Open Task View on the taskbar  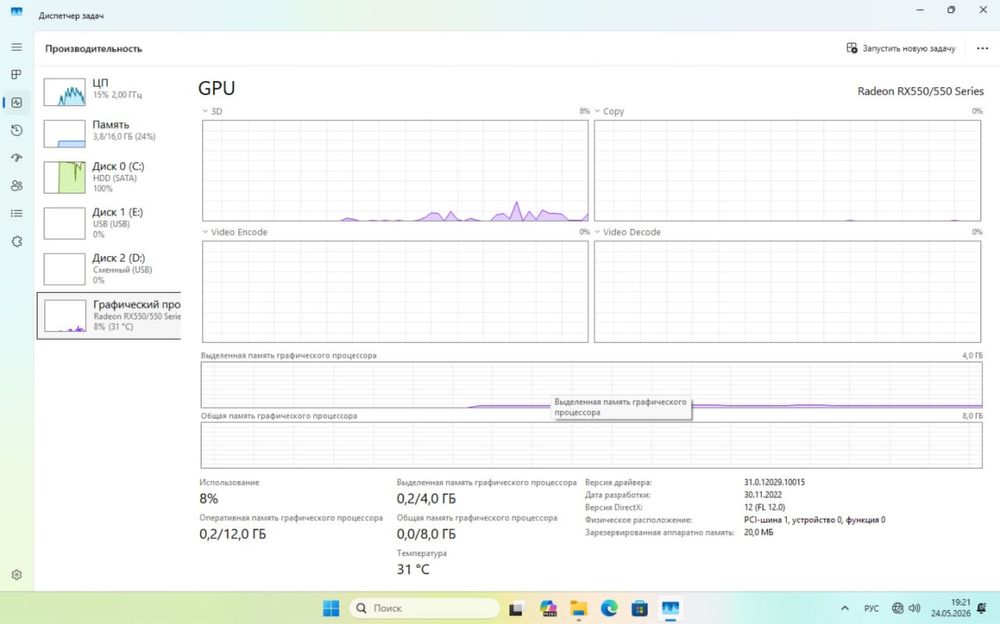click(516, 608)
